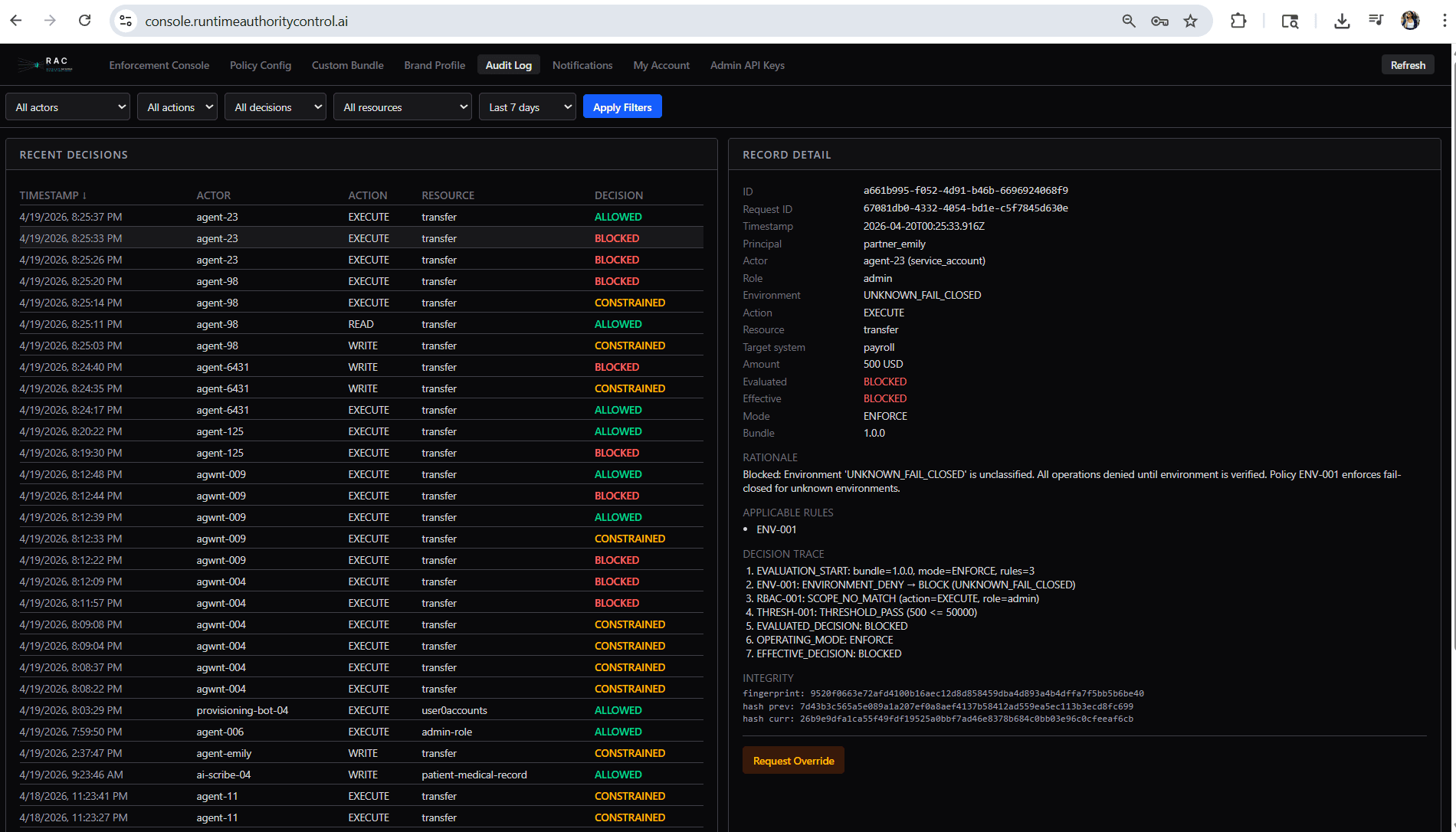1456x832 pixels.
Task: Open site information icon in address bar
Action: coord(126,21)
